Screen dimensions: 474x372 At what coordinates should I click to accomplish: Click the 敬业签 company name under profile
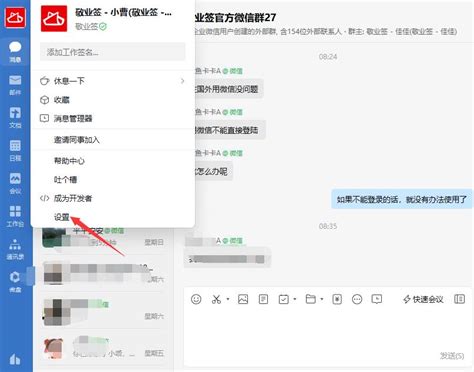tap(86, 26)
